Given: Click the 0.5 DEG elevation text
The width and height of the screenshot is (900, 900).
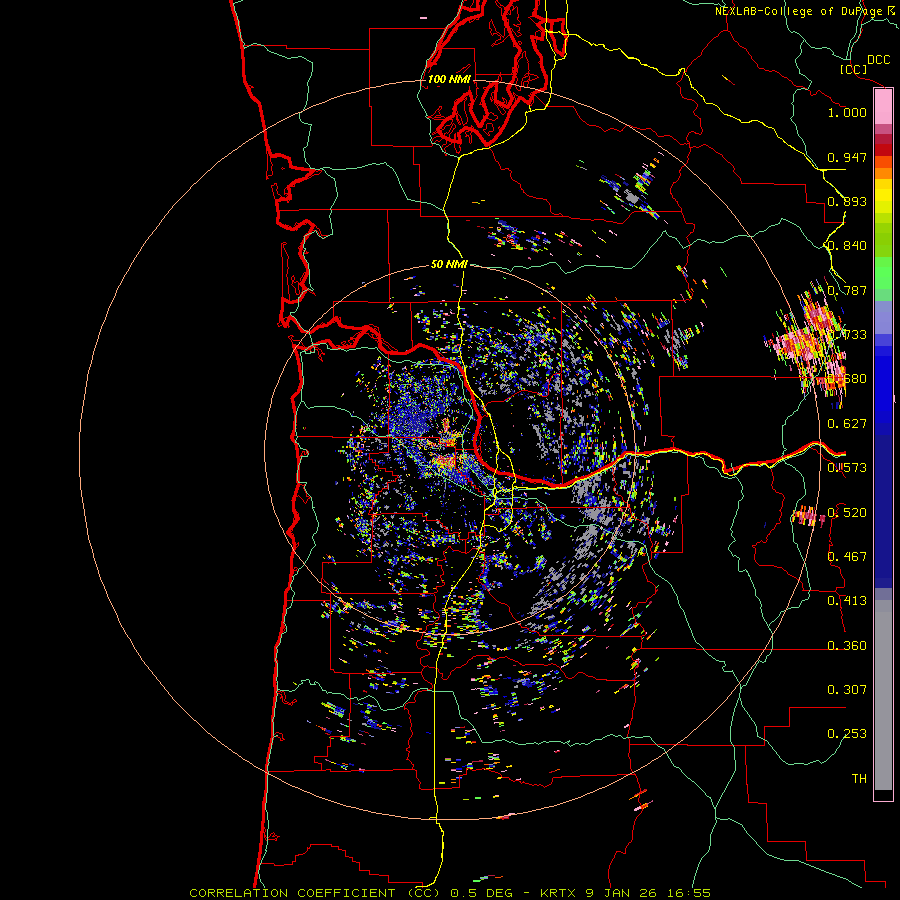Looking at the screenshot, I should [x=481, y=893].
